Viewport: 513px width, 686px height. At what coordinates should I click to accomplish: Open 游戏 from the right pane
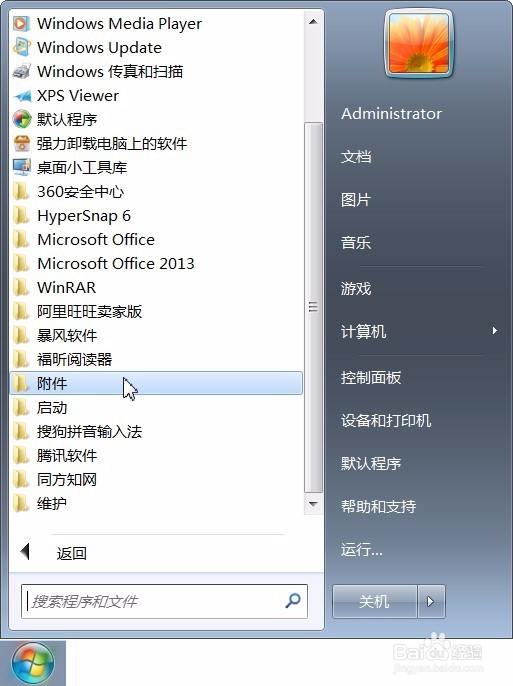pyautogui.click(x=356, y=289)
